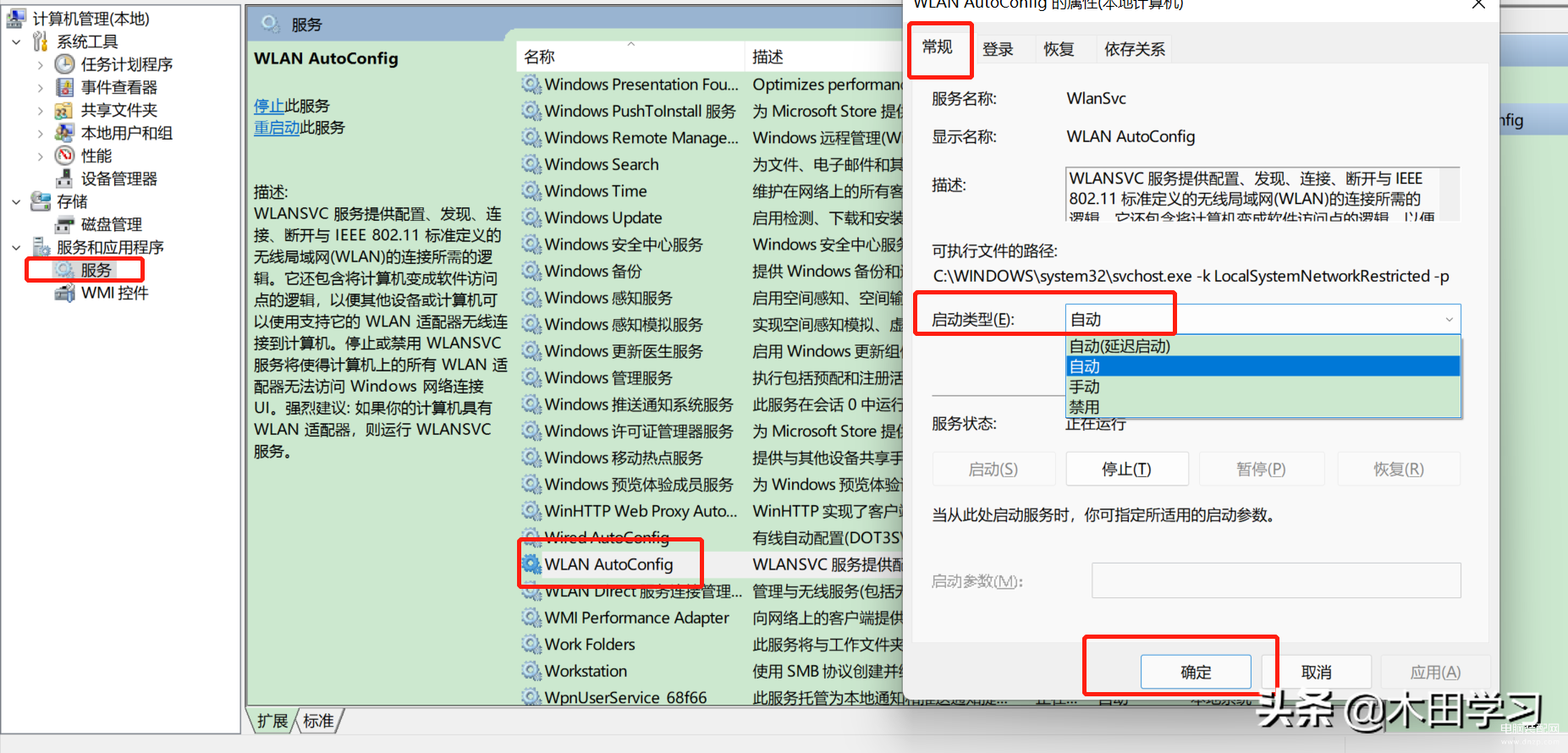This screenshot has height=753, width=1568.
Task: Click the 系统工具 tools icon
Action: click(40, 41)
